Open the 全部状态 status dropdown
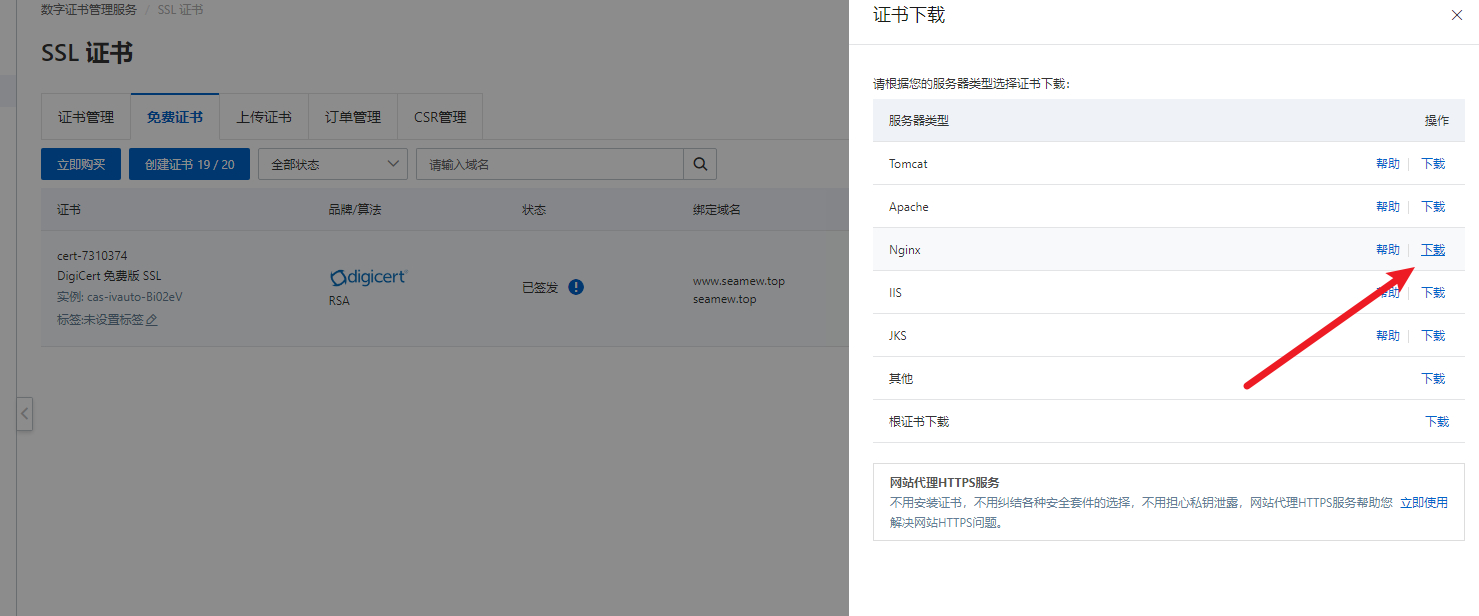 [332, 164]
